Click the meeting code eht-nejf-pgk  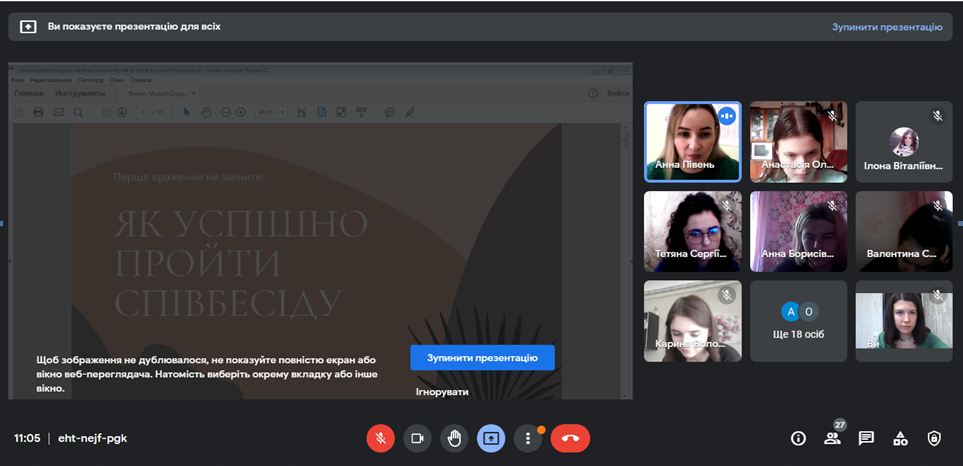(x=93, y=438)
